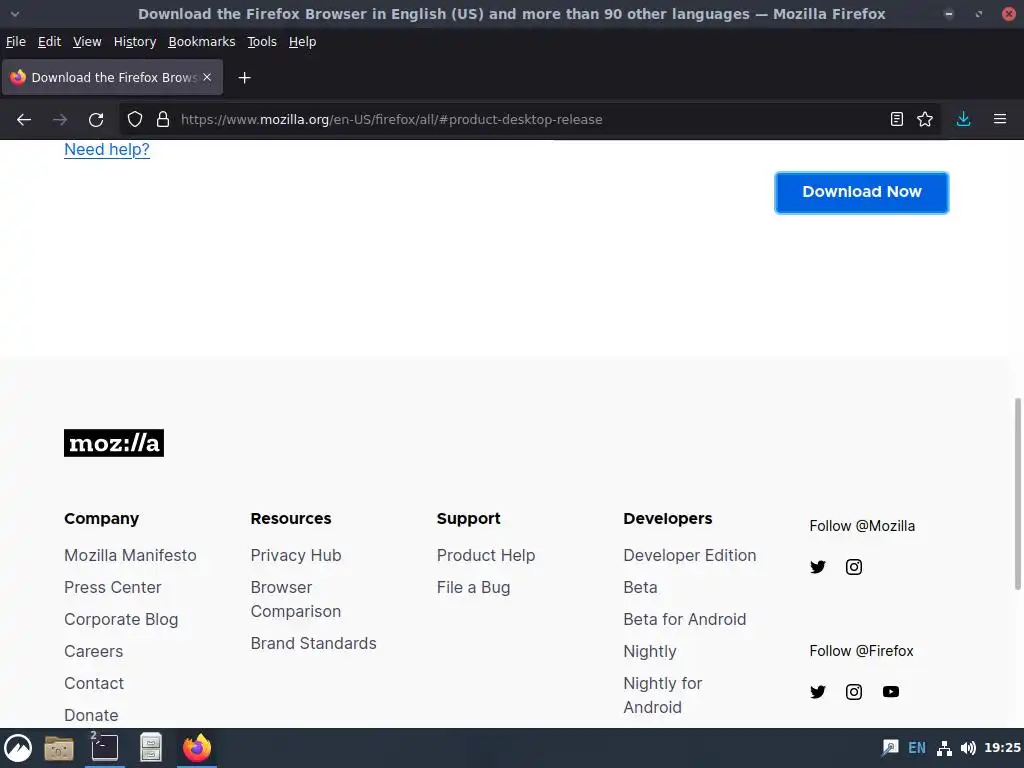
Task: Open Mozilla's Twitter profile icon
Action: coord(818,567)
